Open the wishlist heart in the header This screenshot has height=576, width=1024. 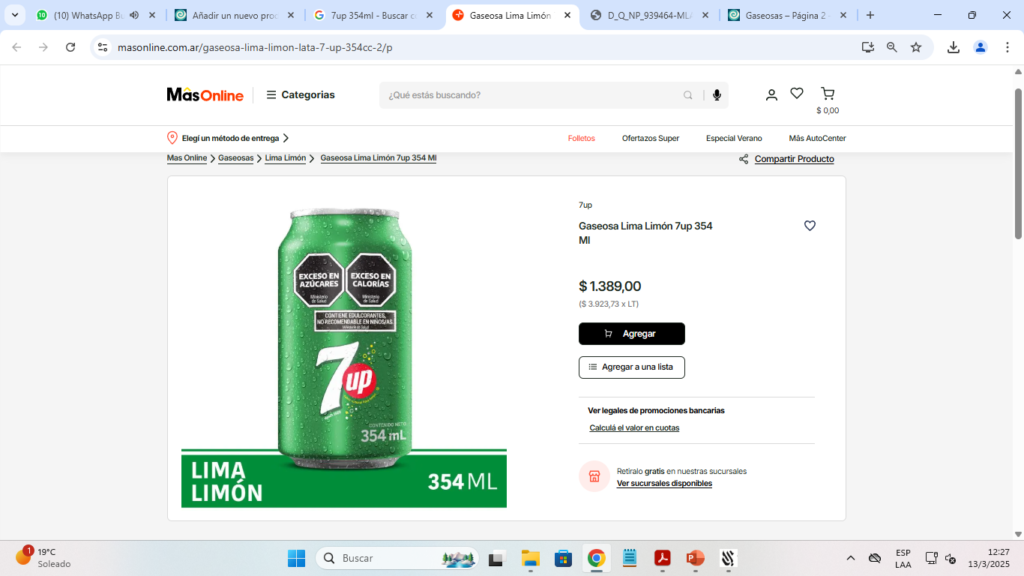(x=797, y=94)
